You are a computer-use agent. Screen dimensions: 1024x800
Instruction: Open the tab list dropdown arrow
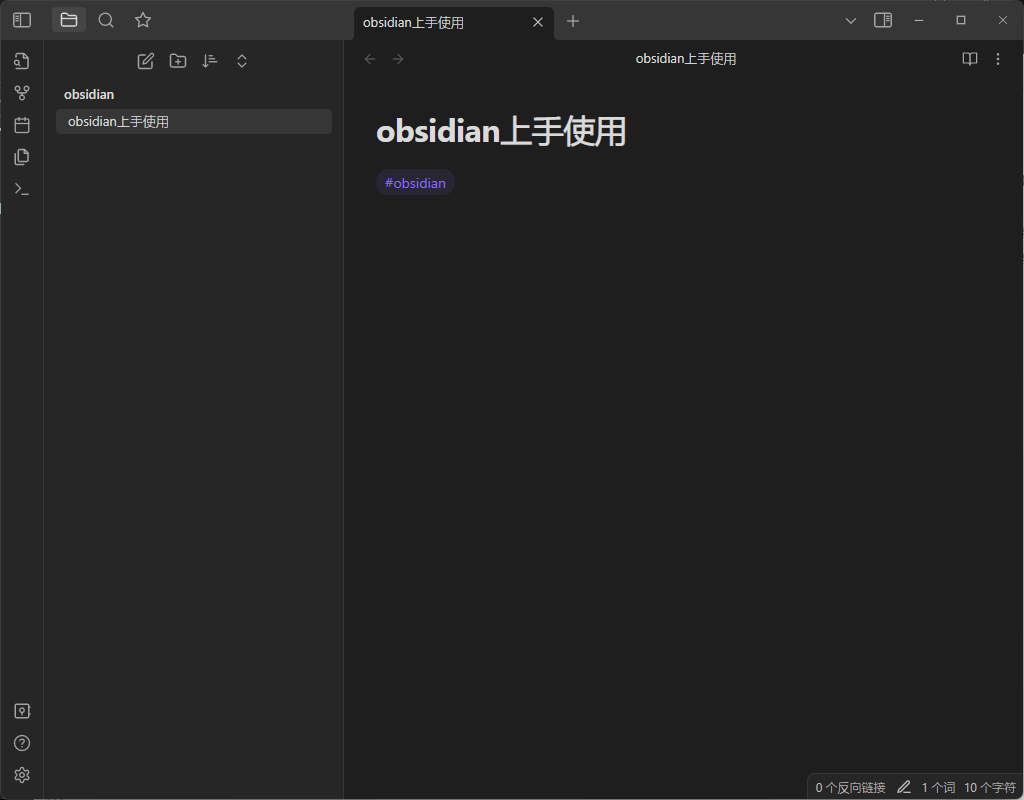click(850, 21)
